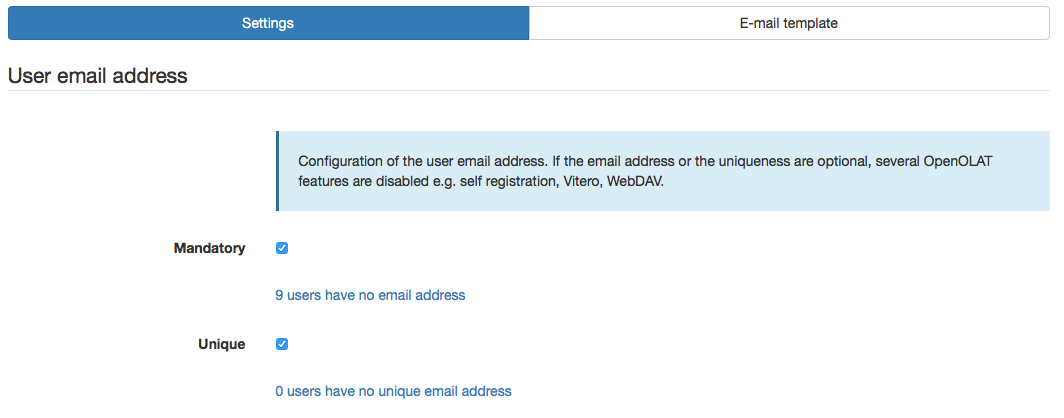Image resolution: width=1064 pixels, height=418 pixels.
Task: Click the "User email address" heading
Action: click(x=98, y=75)
